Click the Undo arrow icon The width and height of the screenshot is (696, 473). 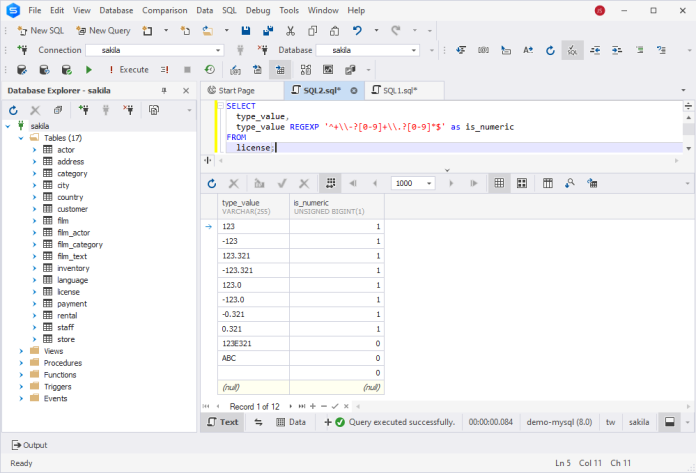[358, 30]
